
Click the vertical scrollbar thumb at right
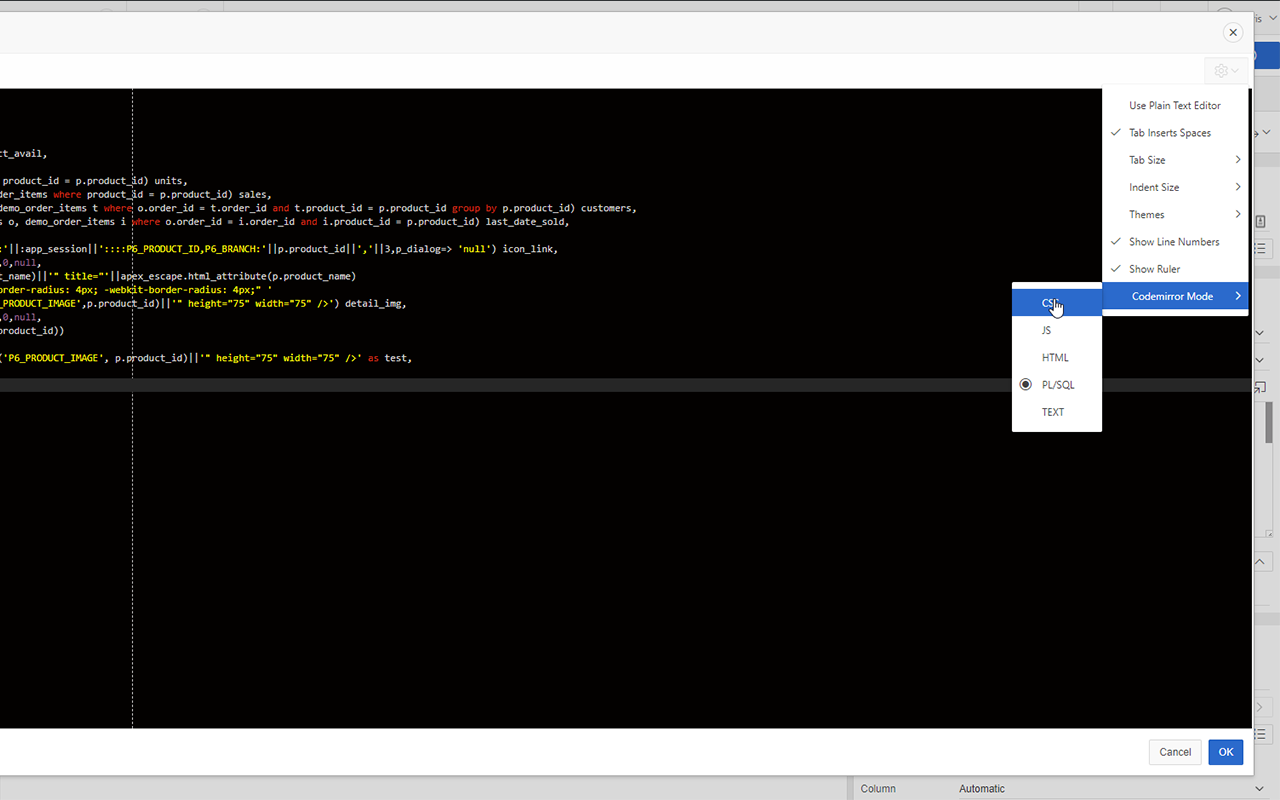click(x=1269, y=422)
